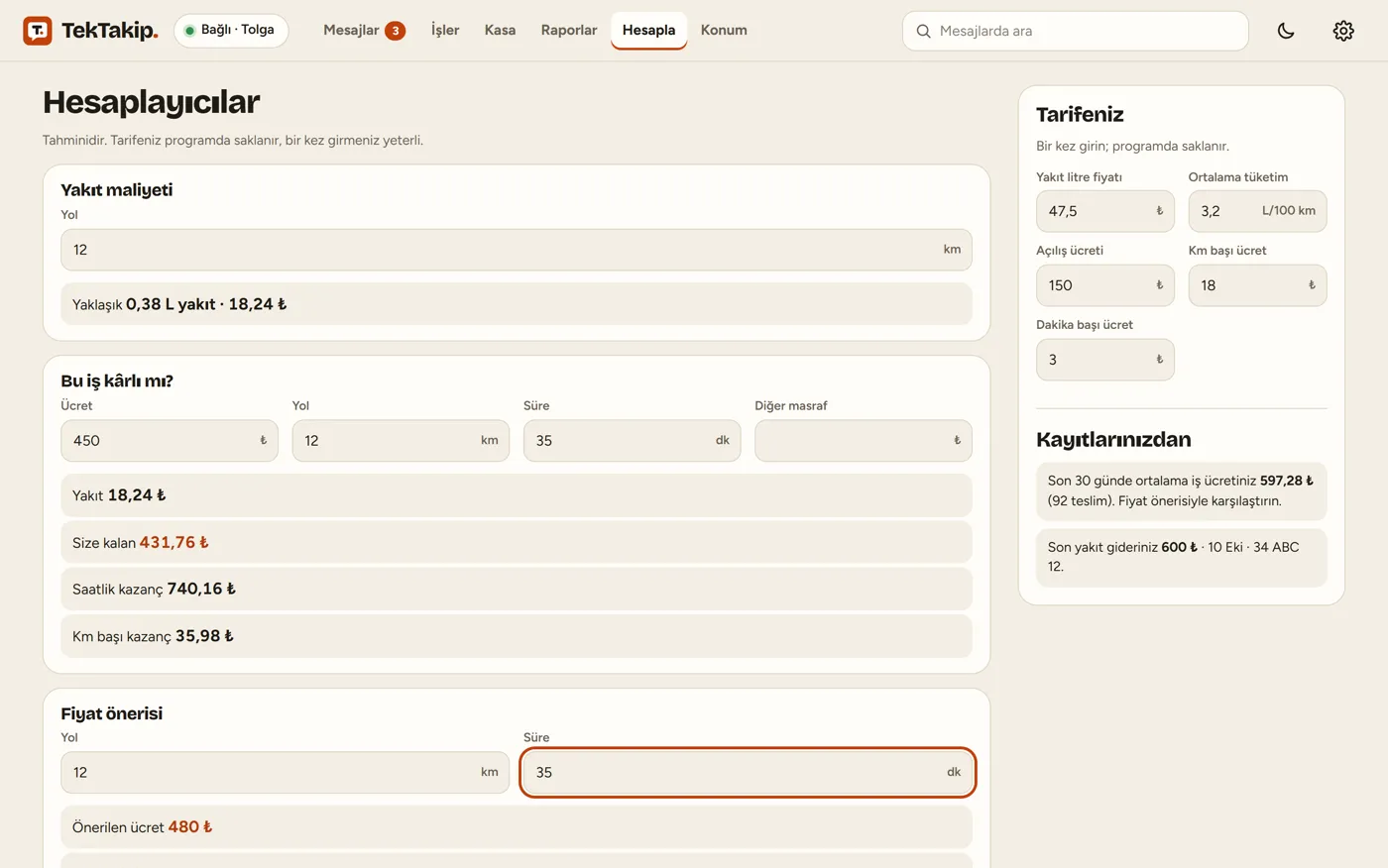Open the Mesajlar tab
The image size is (1388, 868).
click(364, 31)
